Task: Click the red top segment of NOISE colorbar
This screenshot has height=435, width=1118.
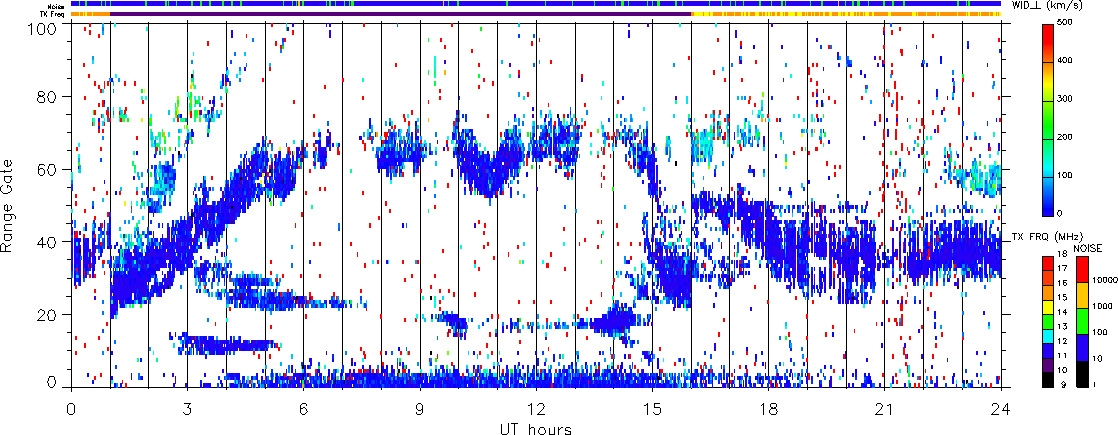Action: pos(1081,268)
